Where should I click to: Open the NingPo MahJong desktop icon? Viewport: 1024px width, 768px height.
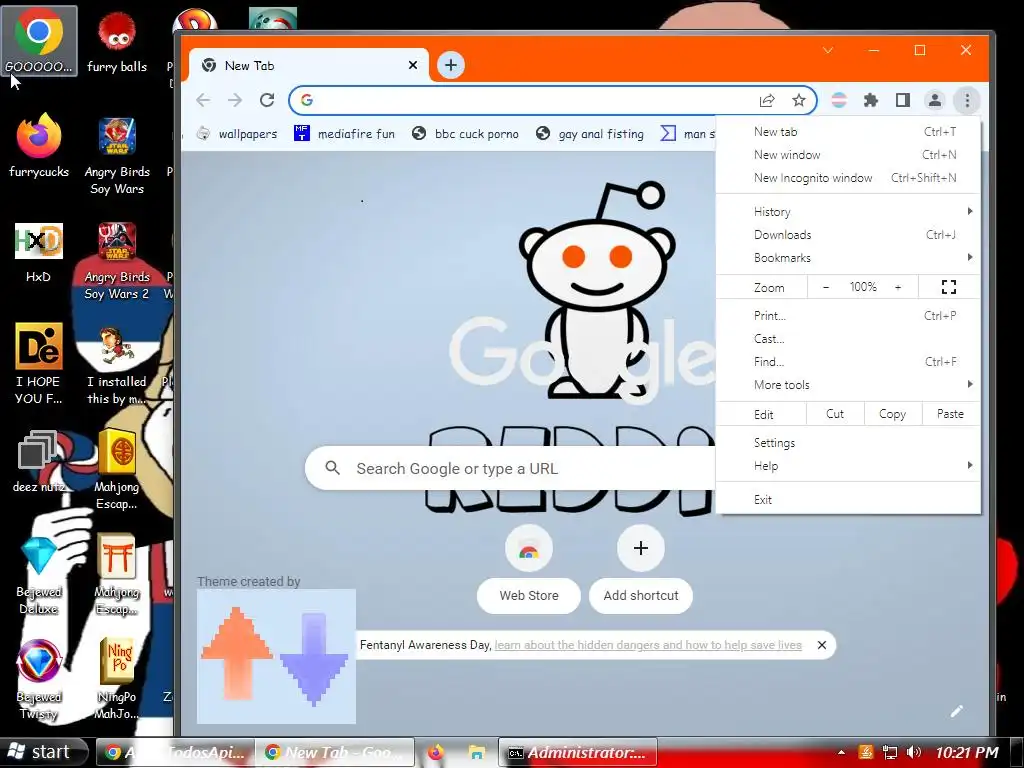[117, 679]
